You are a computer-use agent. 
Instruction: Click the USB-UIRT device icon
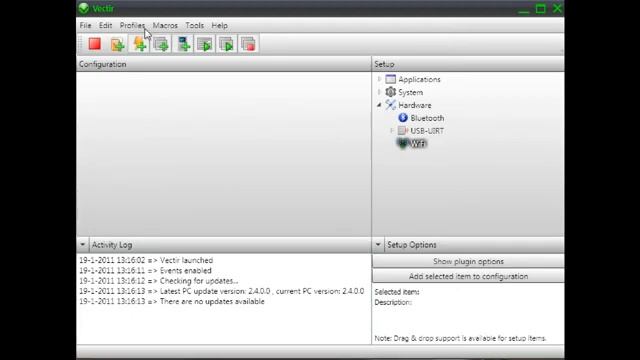403,131
